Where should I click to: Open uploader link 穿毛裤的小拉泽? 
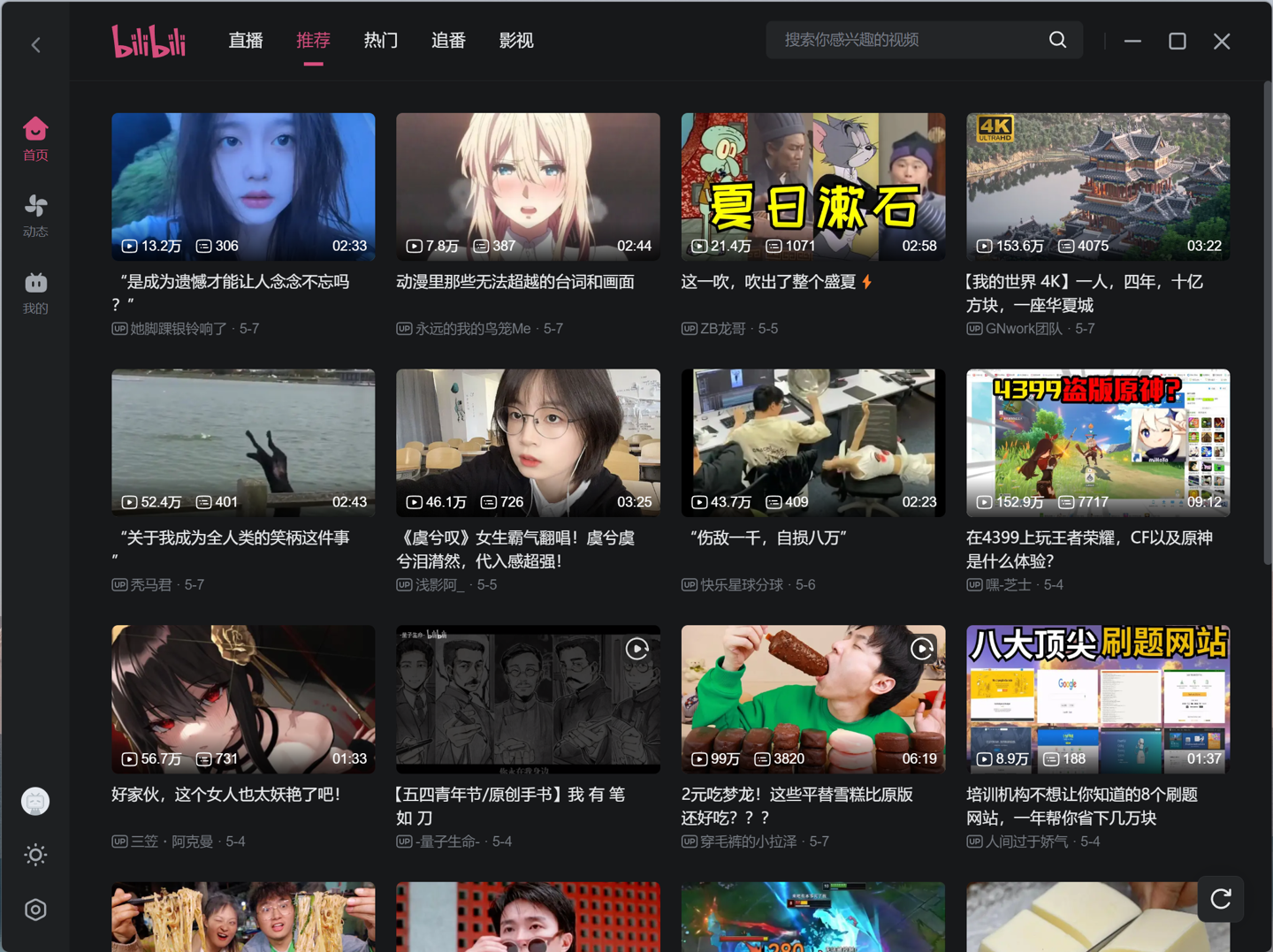pyautogui.click(x=749, y=842)
